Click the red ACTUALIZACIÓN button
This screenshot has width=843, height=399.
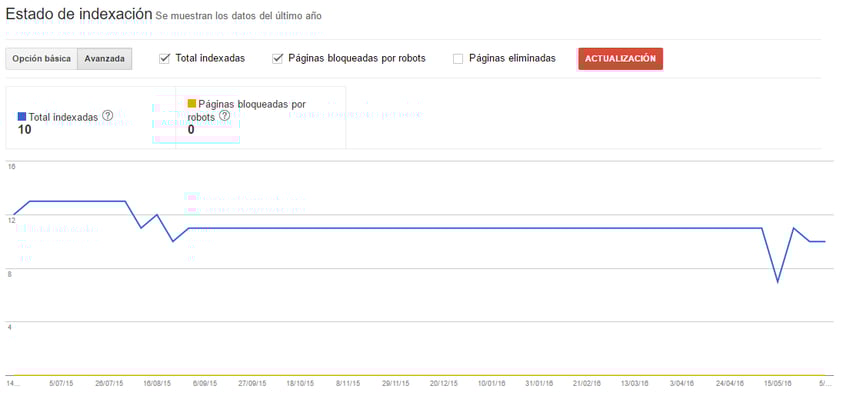(620, 59)
